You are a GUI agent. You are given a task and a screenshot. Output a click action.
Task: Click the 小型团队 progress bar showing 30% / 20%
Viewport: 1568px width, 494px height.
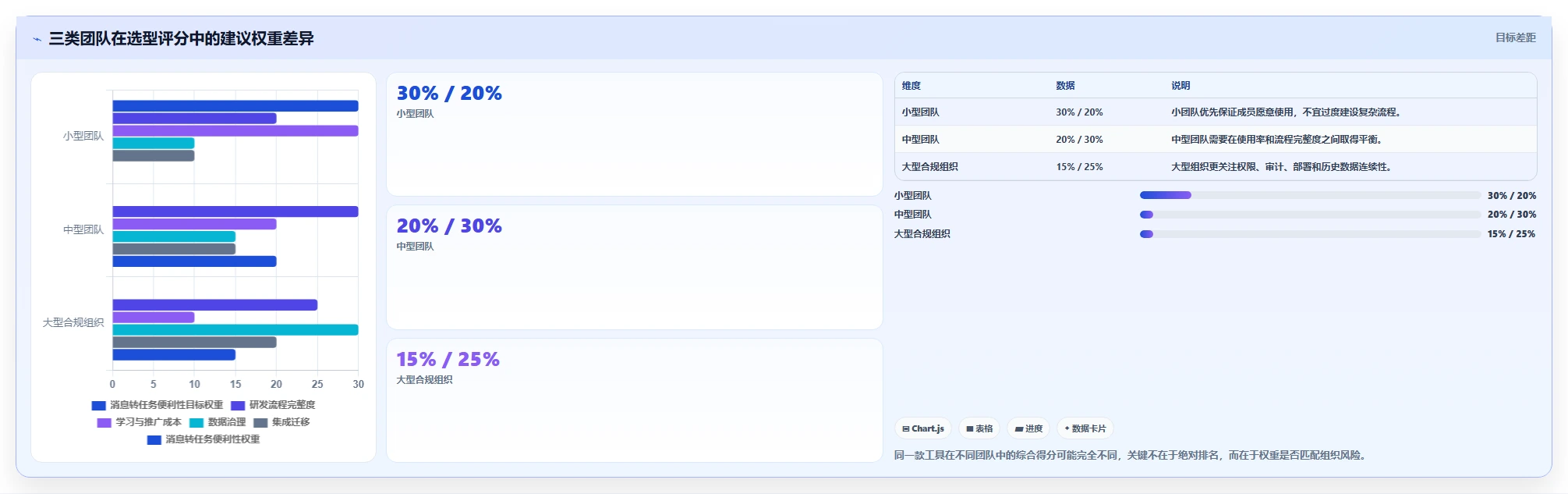point(1310,195)
